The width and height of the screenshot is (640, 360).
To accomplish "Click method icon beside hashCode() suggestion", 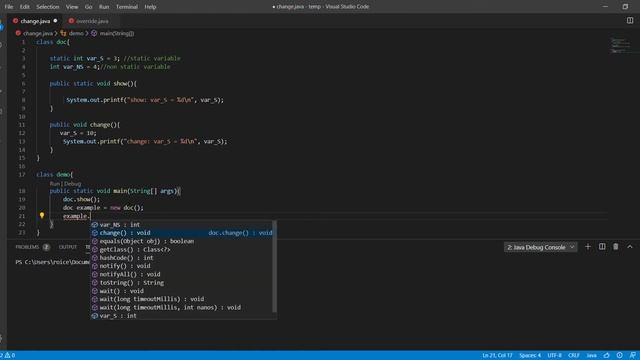I will point(95,258).
